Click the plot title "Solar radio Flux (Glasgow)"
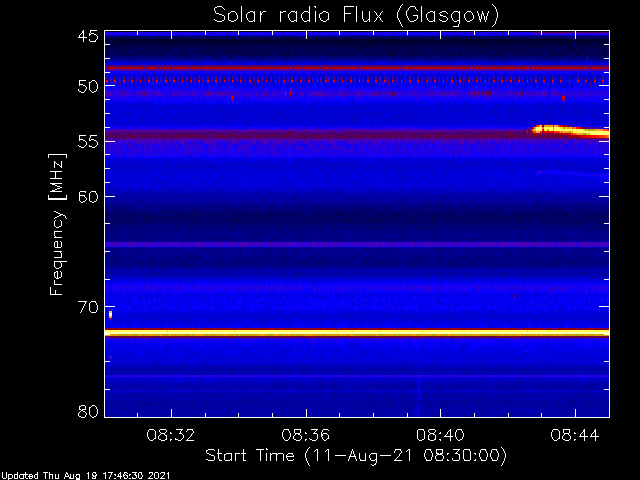Viewport: 640px width, 480px height. pos(356,16)
